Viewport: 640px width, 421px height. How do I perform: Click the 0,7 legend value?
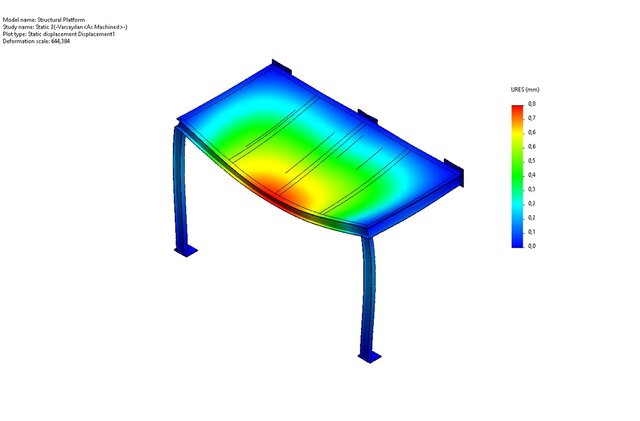[531, 118]
